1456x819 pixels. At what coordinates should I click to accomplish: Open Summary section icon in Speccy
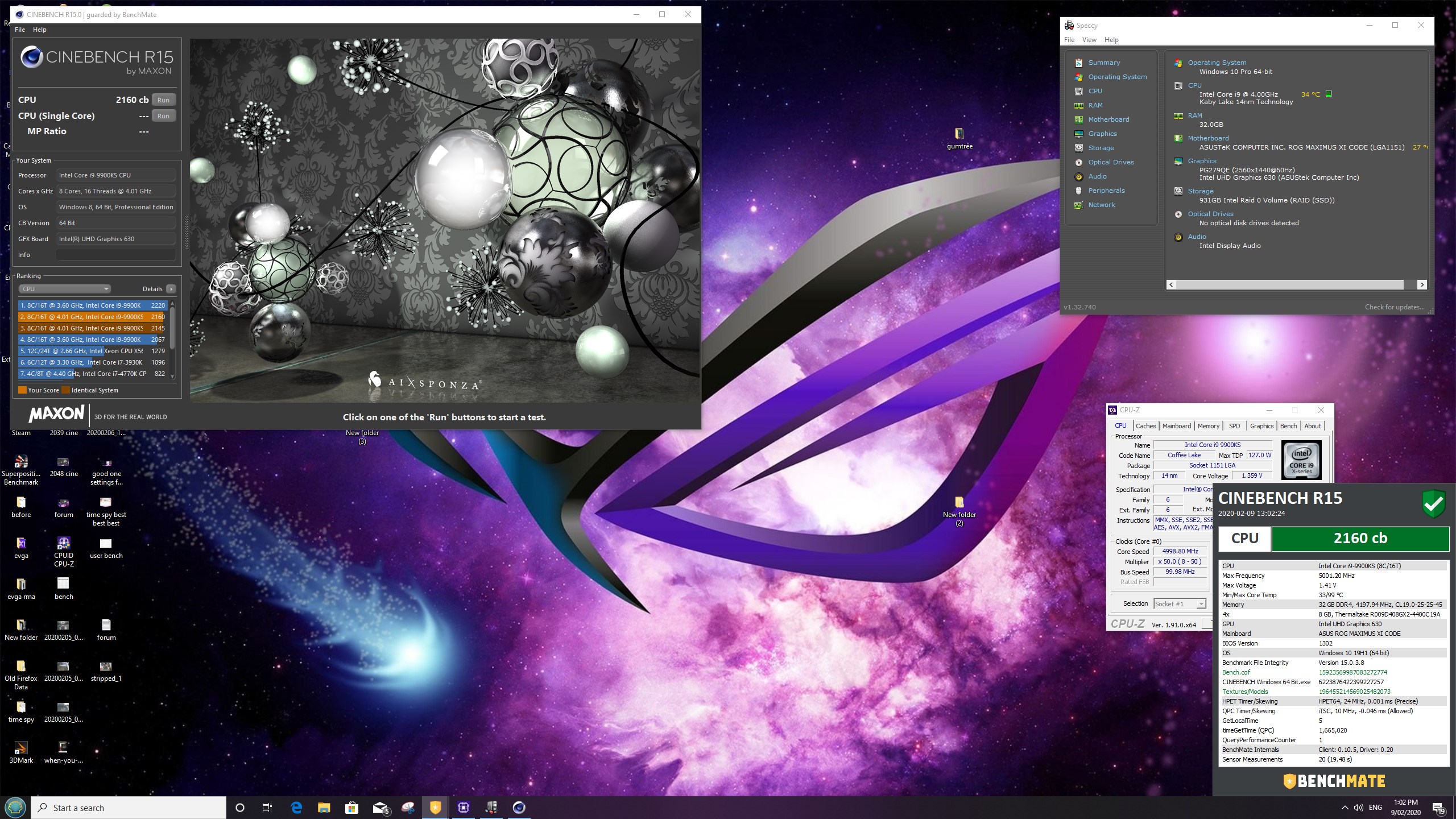pyautogui.click(x=1078, y=63)
